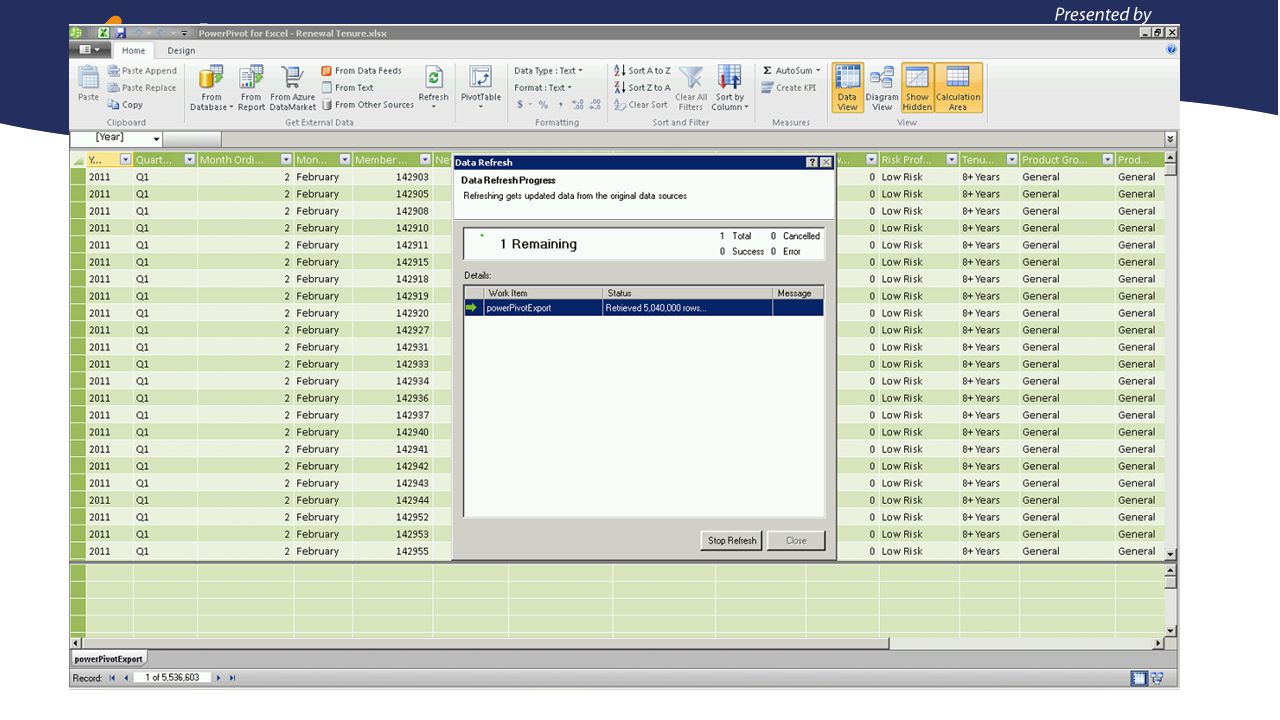Go to the first record using navigation arrow
The width and height of the screenshot is (1280, 720).
pos(112,678)
